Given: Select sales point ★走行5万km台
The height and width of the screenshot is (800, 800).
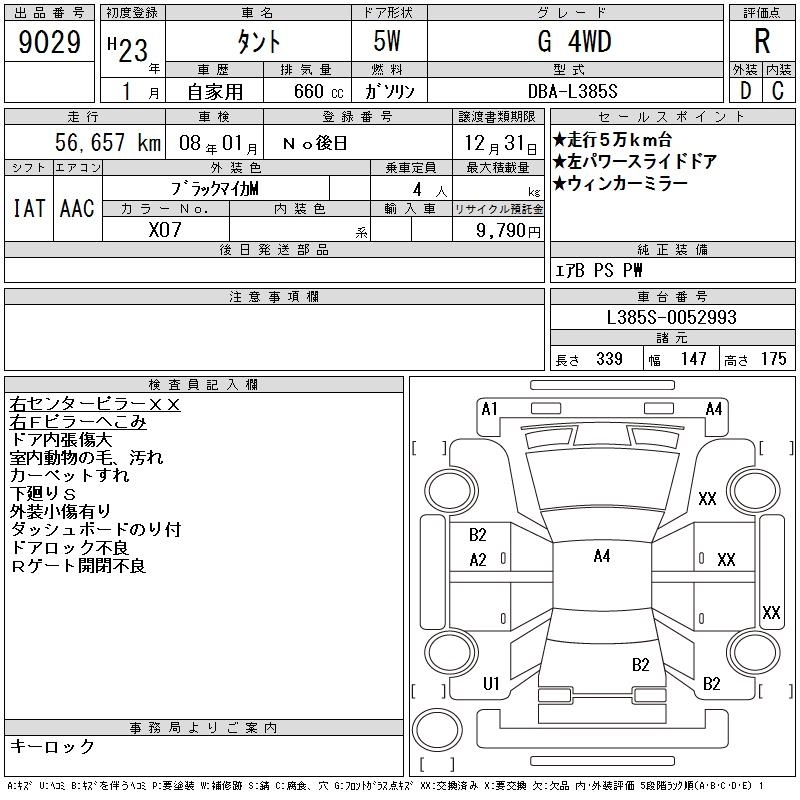Looking at the screenshot, I should point(612,139).
